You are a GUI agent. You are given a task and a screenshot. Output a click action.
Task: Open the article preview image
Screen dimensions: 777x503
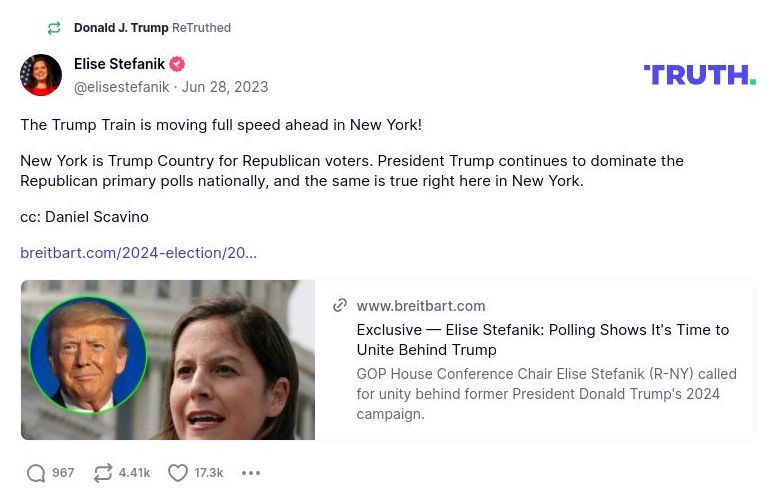click(x=168, y=360)
